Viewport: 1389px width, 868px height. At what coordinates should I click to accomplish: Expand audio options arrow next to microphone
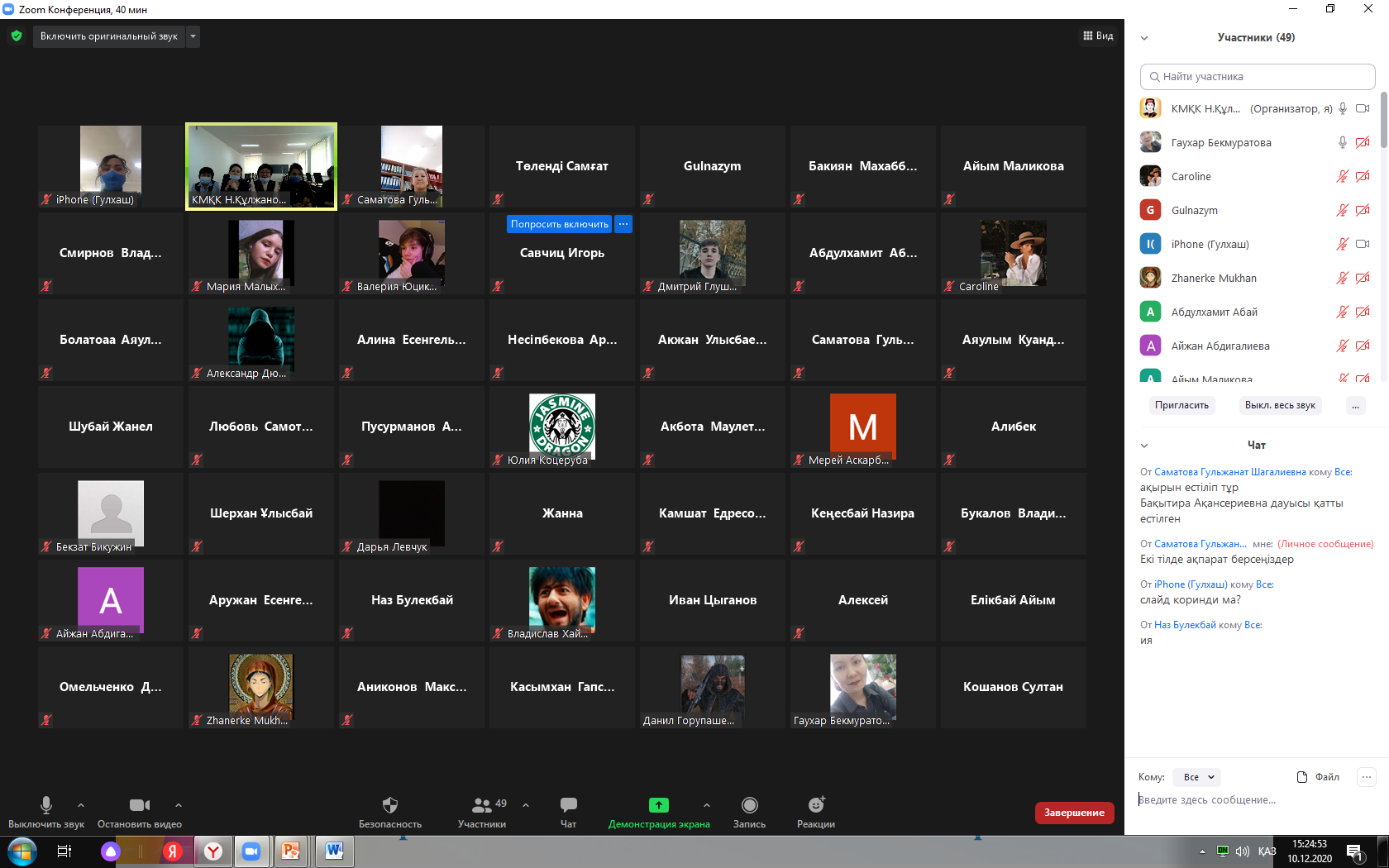tap(81, 804)
